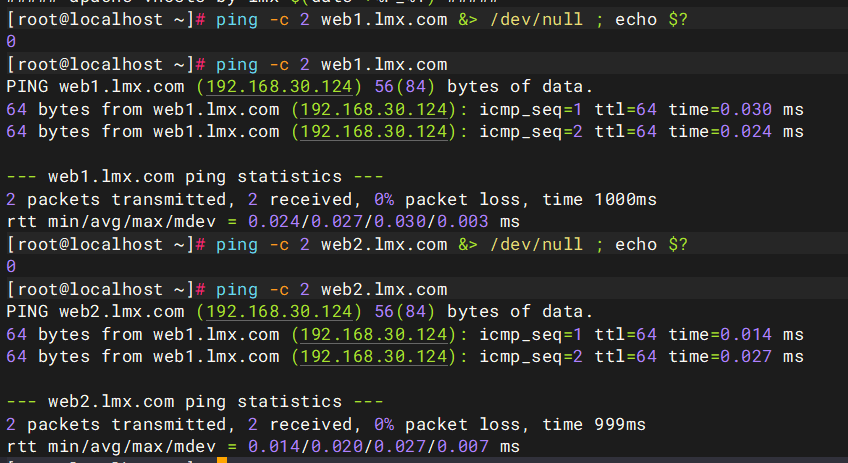This screenshot has width=848, height=463.
Task: Click the 'echo' word after web2.lmx.com redirect
Action: coord(636,244)
